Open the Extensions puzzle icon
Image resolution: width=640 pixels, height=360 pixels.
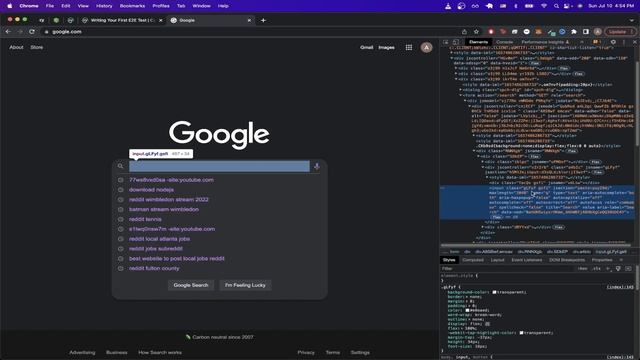pos(574,31)
